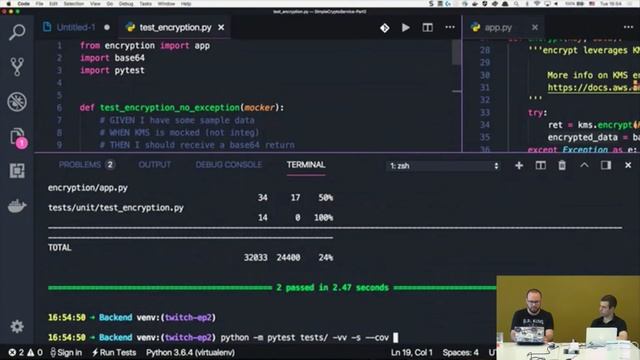
Task: Split the terminal panel
Action: [x=540, y=165]
